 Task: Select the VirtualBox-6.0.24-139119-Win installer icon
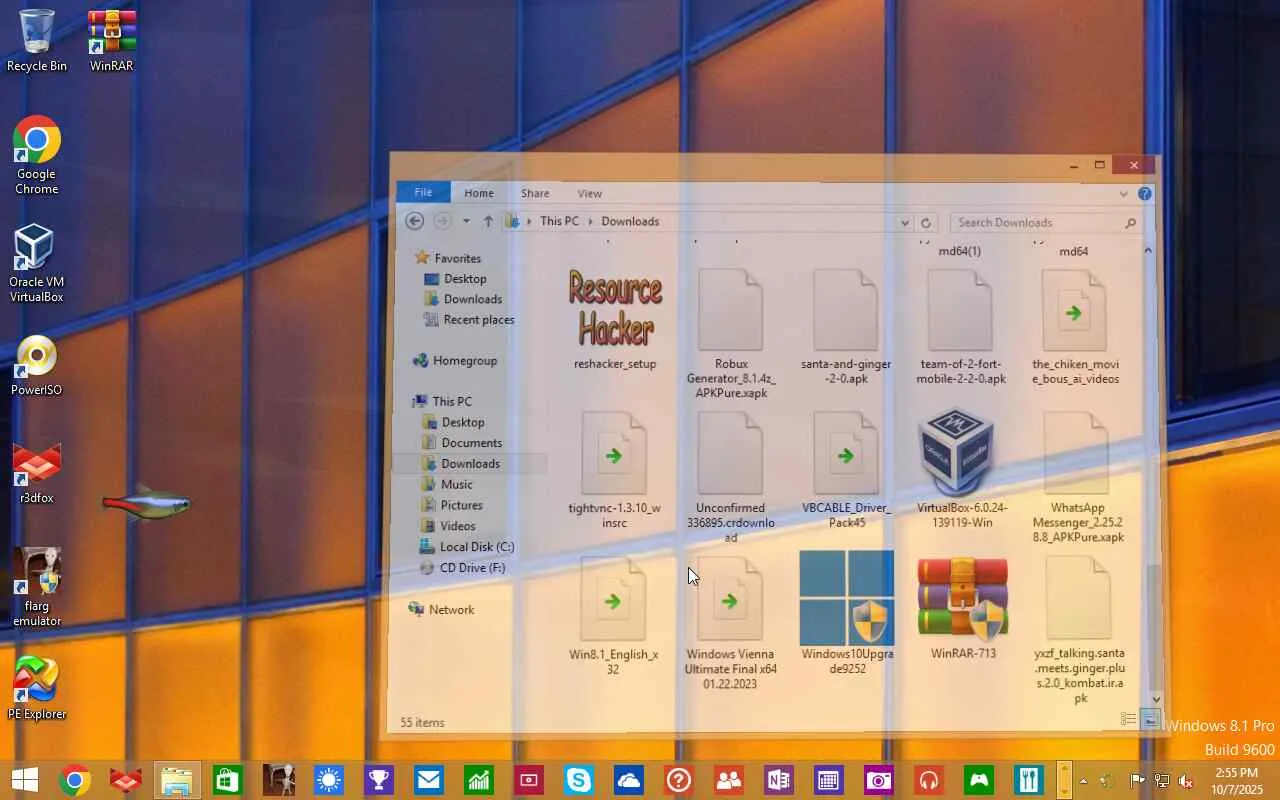click(x=956, y=452)
